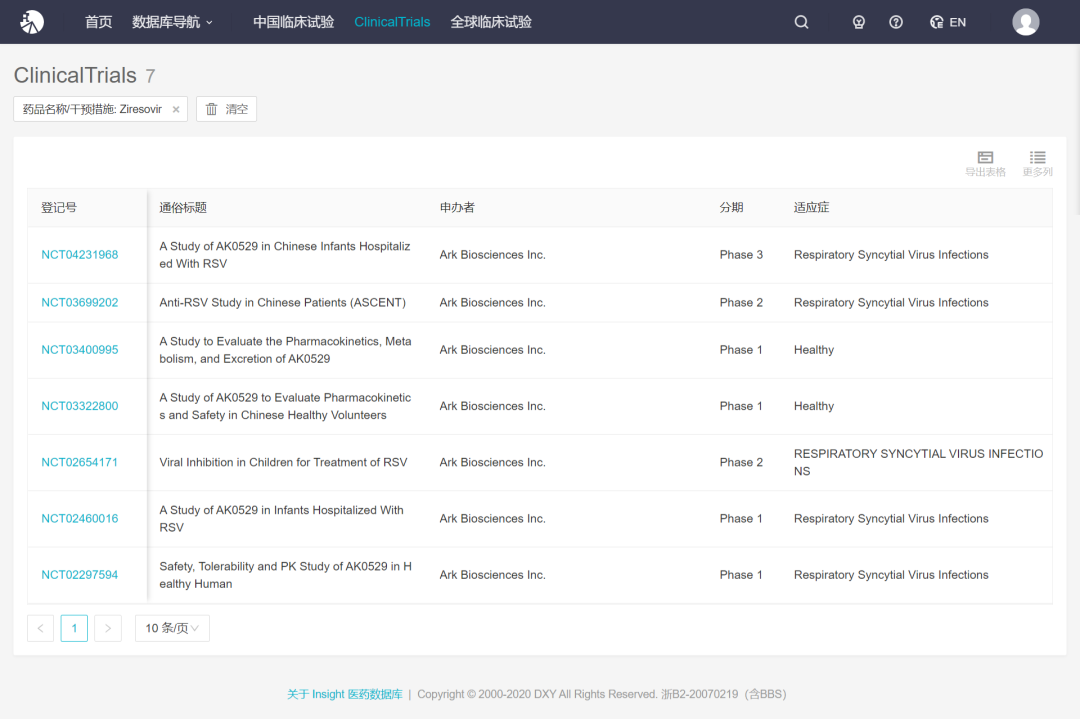This screenshot has height=719, width=1080.
Task: Click the trash icon to clear filters
Action: pyautogui.click(x=211, y=109)
